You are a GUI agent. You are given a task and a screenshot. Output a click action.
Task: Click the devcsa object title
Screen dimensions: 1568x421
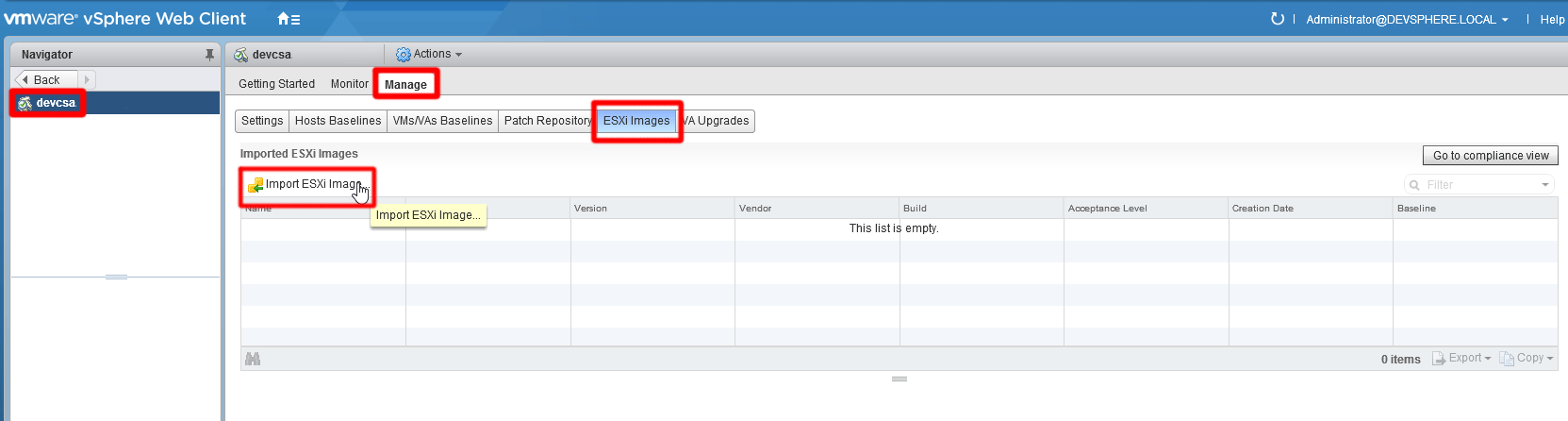pyautogui.click(x=272, y=55)
